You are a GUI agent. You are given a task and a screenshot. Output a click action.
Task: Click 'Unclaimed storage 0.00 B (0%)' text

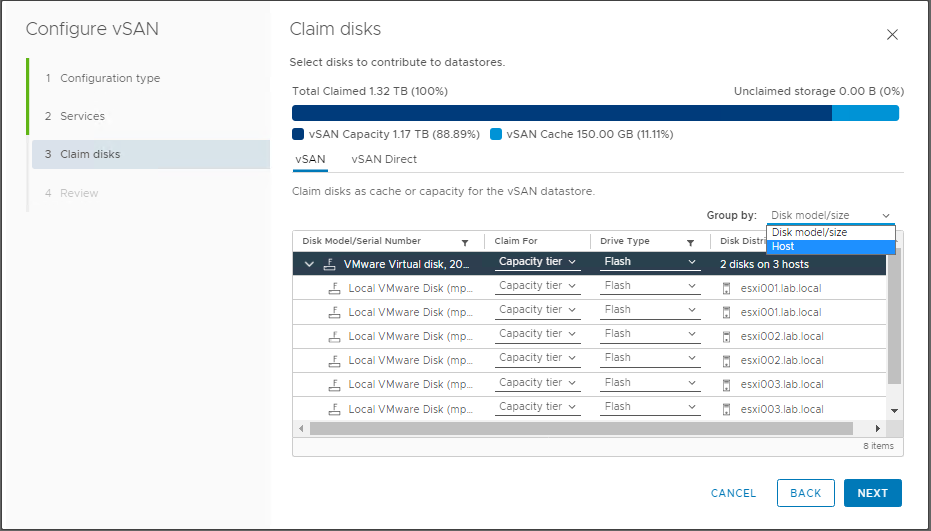click(x=819, y=91)
